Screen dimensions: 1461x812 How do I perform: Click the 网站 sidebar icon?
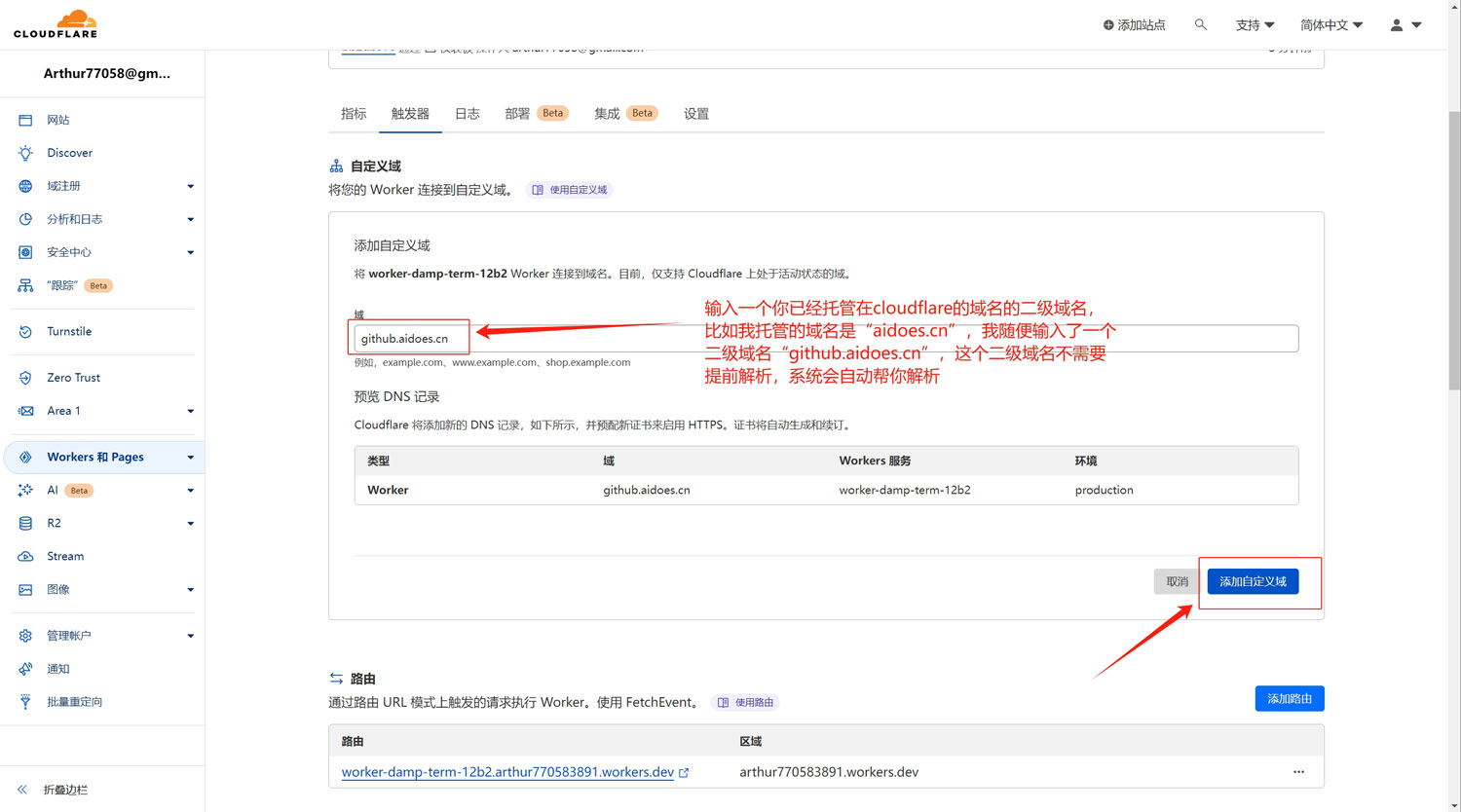[x=25, y=120]
